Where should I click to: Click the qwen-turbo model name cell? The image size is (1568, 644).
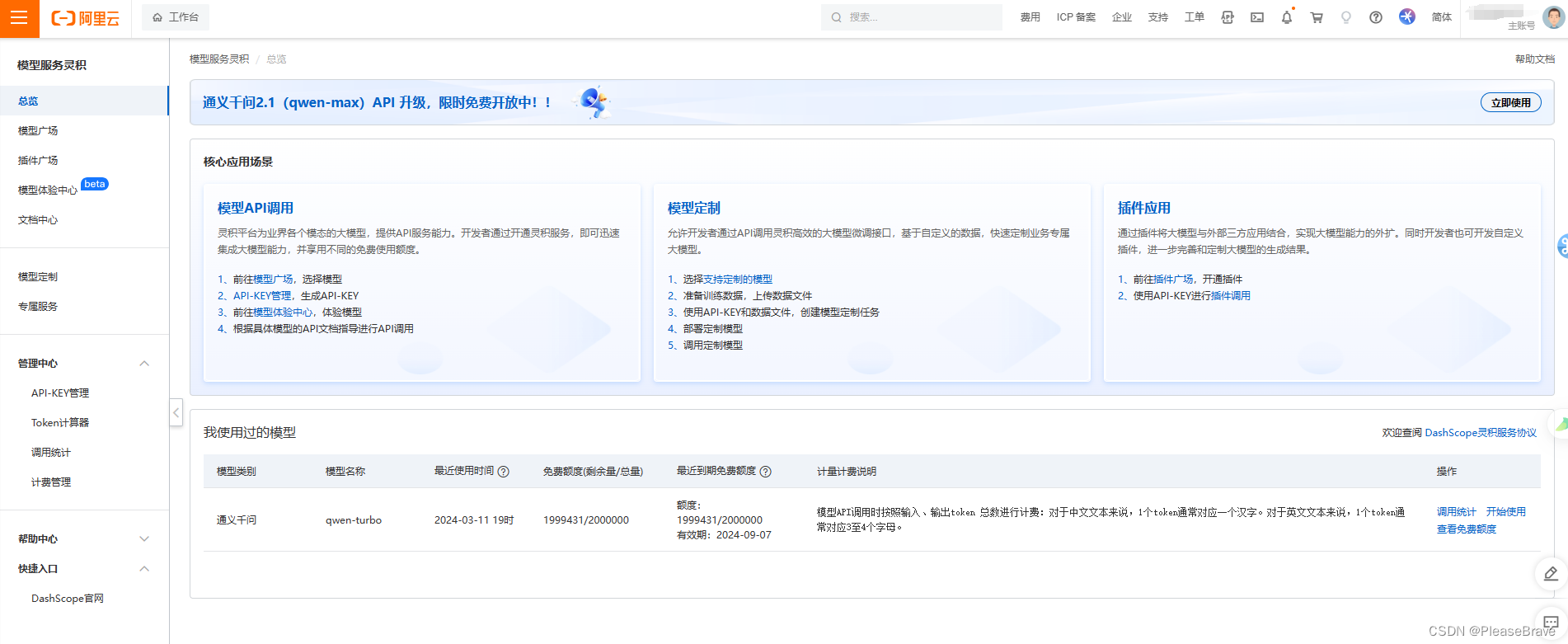[354, 520]
